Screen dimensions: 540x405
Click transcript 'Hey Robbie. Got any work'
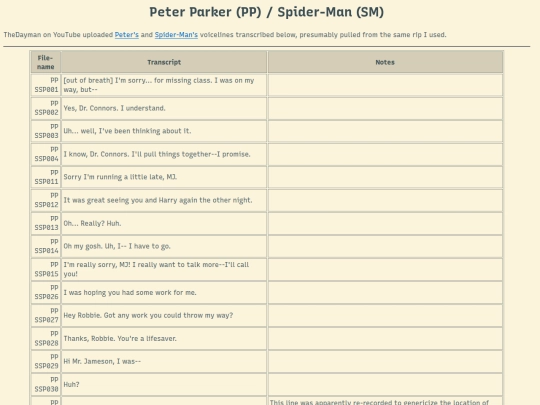(148, 315)
